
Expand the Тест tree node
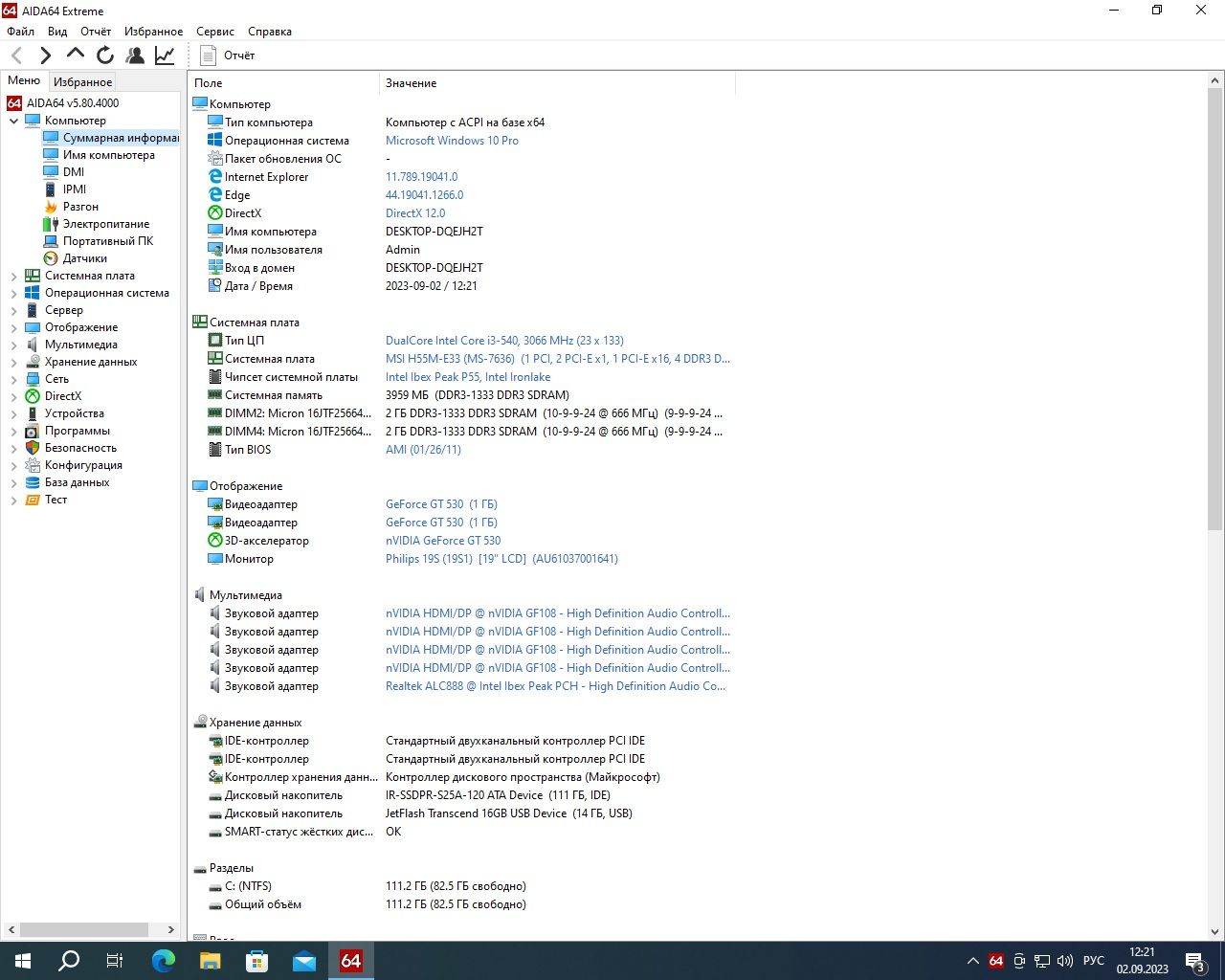click(13, 500)
